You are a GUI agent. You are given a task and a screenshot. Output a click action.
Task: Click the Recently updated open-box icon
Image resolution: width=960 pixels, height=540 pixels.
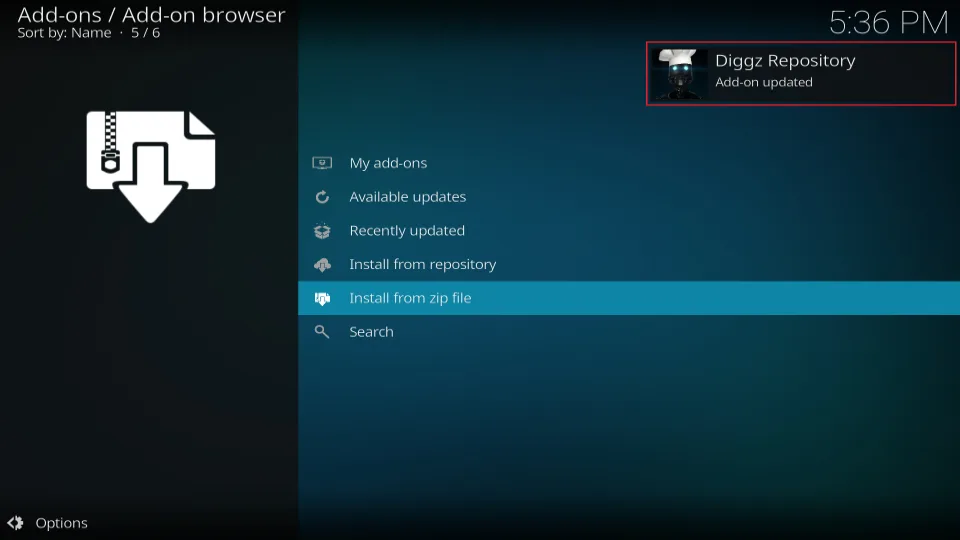tap(322, 231)
